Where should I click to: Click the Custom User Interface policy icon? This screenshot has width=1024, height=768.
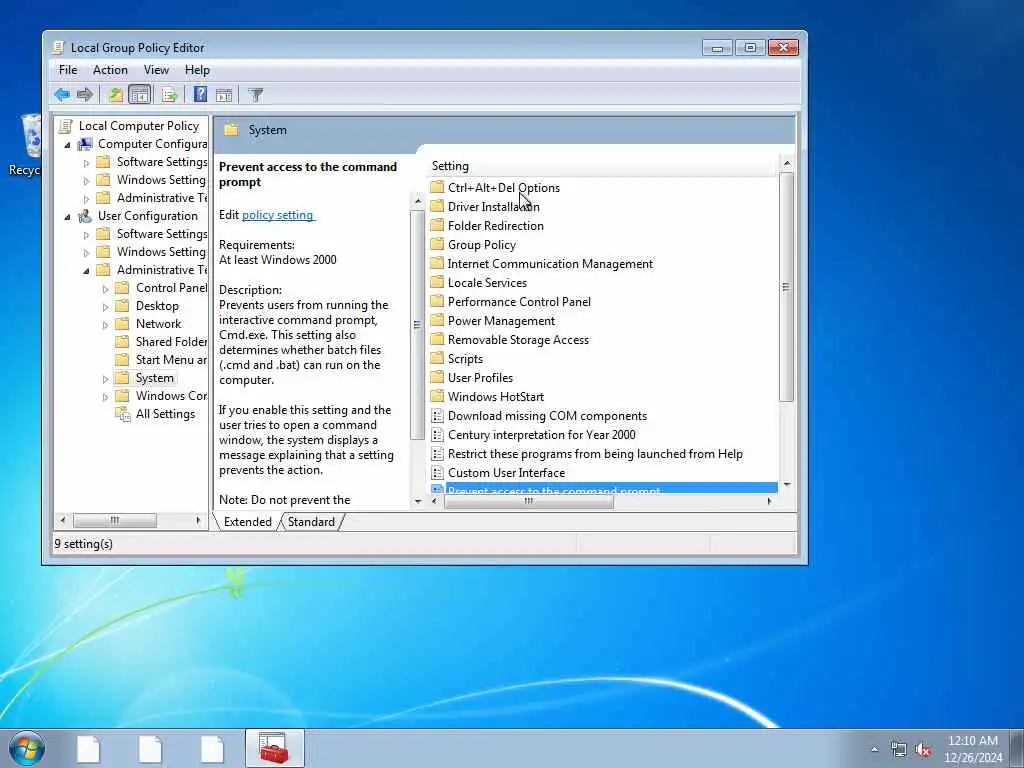(438, 473)
